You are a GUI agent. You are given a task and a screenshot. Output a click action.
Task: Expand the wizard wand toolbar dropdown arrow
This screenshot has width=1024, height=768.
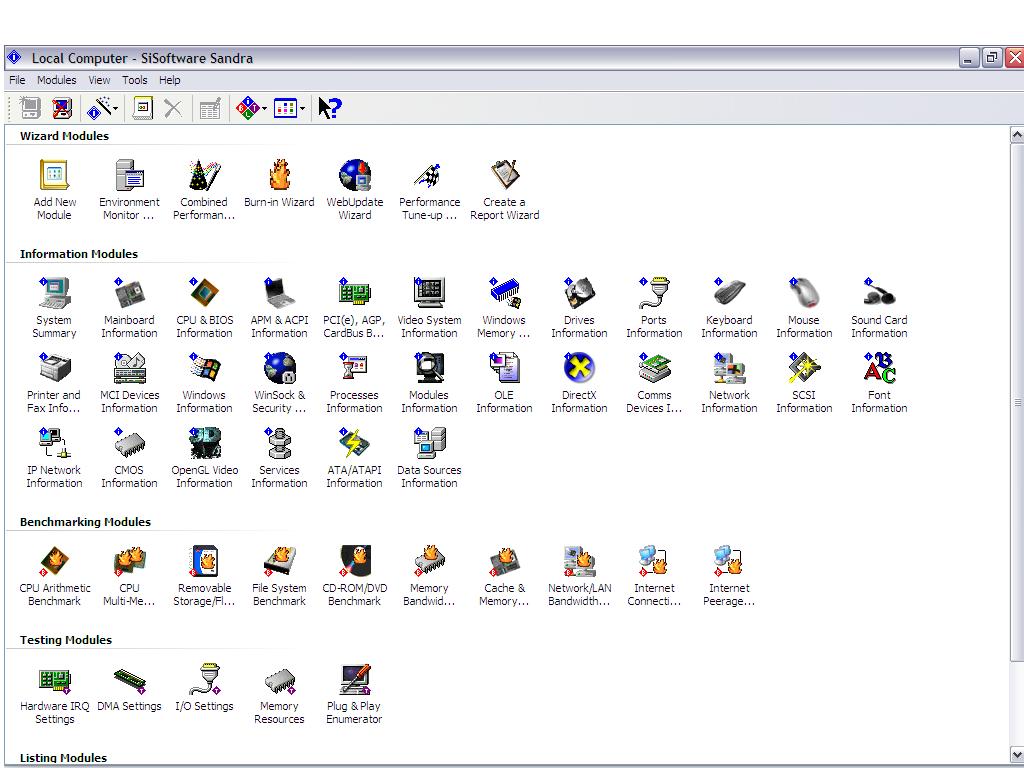(116, 108)
